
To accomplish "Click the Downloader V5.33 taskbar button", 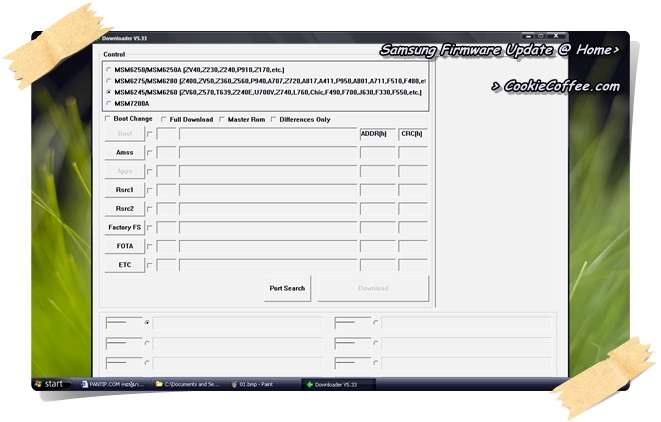I will tap(338, 384).
